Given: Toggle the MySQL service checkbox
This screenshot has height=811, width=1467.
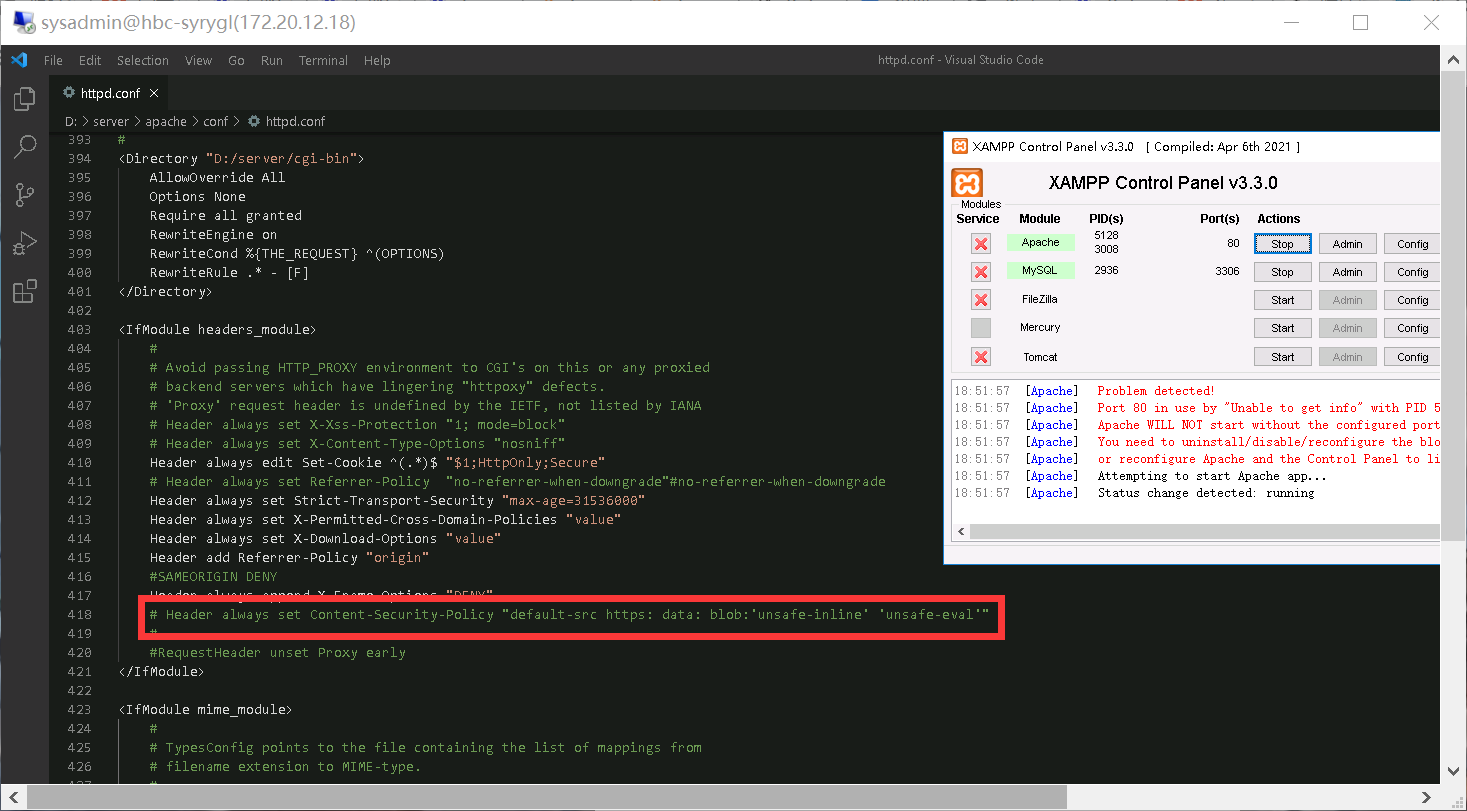Looking at the screenshot, I should (981, 271).
